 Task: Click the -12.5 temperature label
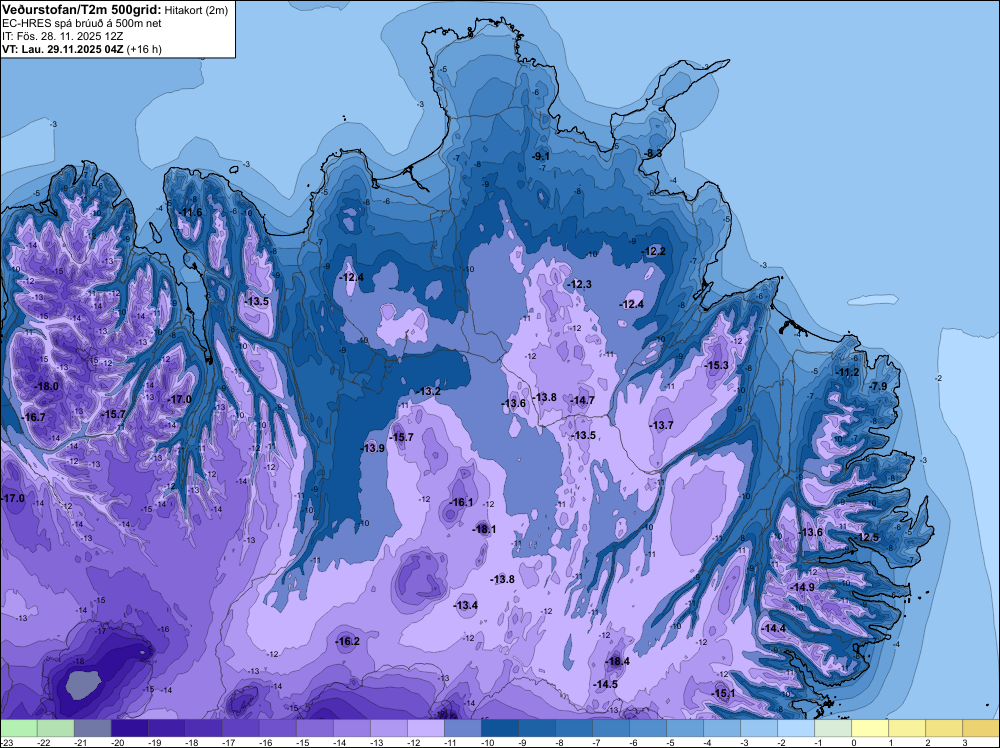[867, 537]
